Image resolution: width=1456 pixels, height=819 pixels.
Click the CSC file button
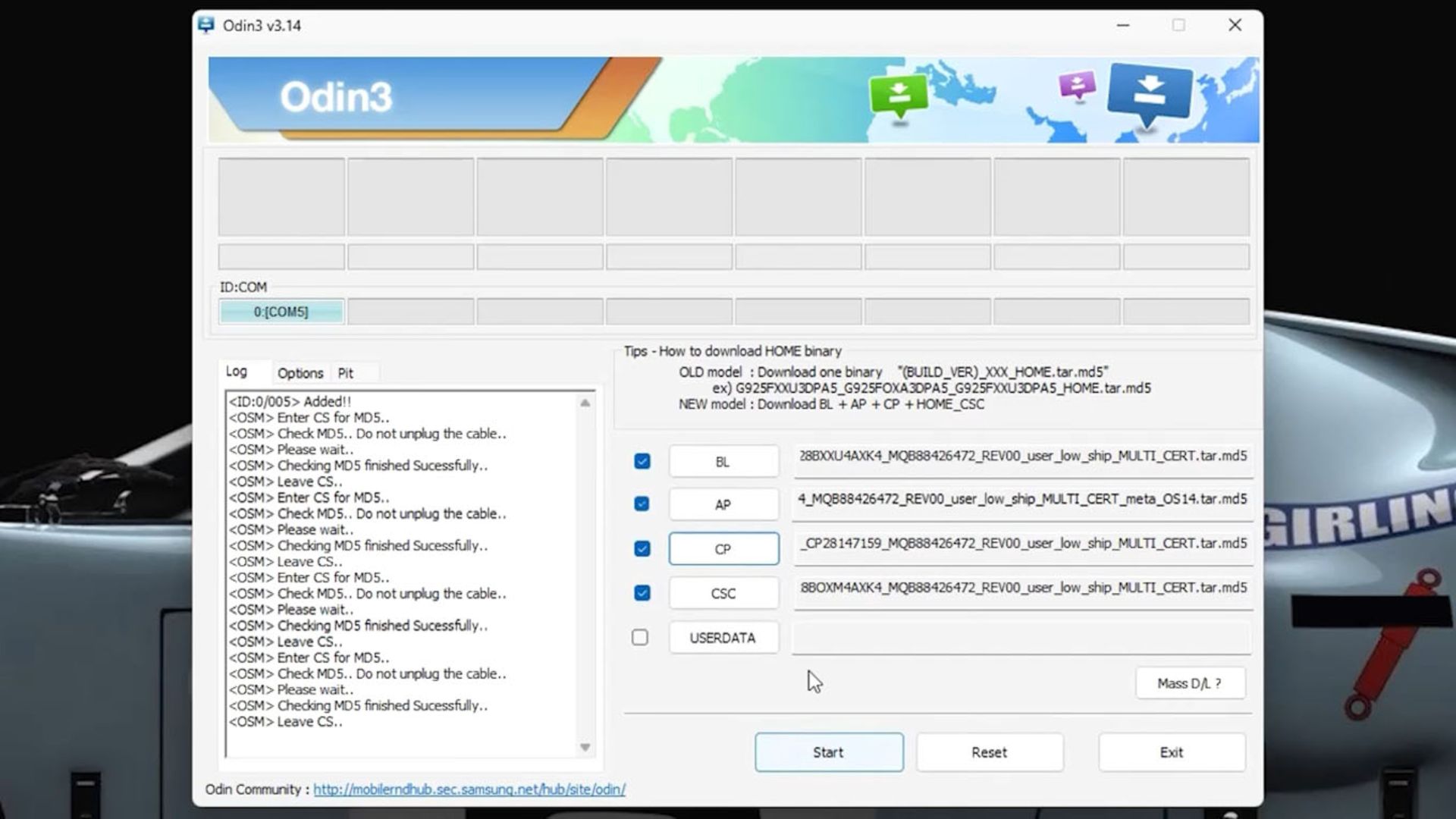click(723, 593)
